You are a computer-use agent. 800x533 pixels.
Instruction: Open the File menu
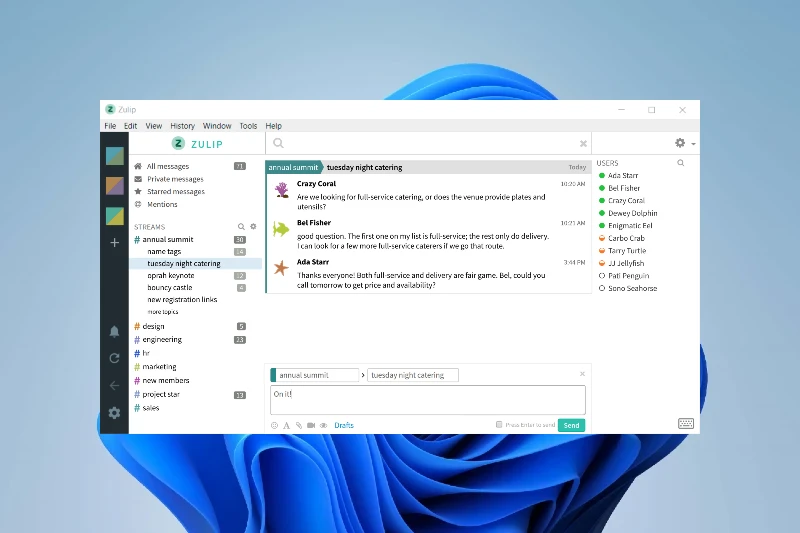coord(110,126)
